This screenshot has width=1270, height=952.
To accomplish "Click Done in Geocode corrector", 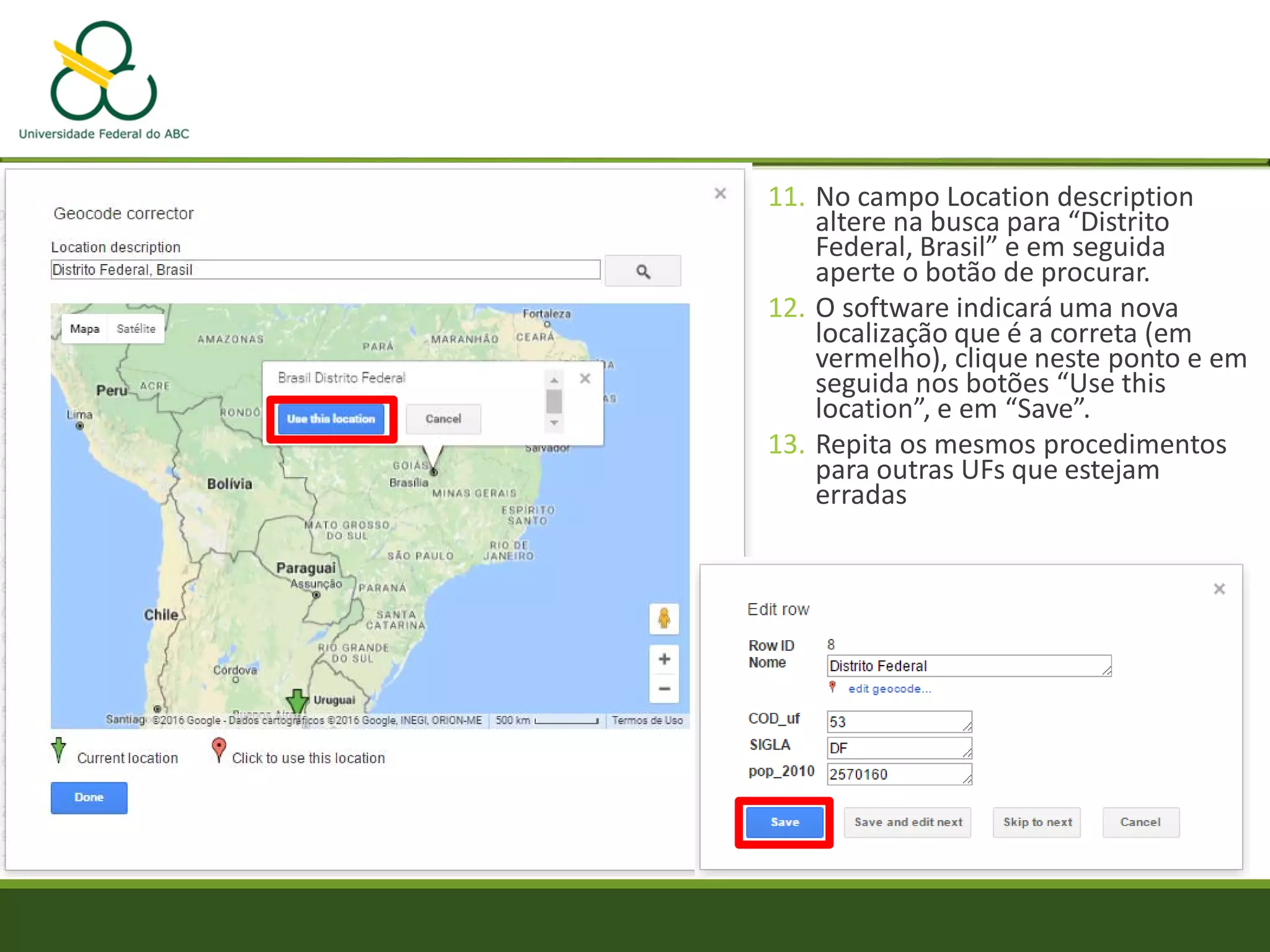I will [x=89, y=798].
